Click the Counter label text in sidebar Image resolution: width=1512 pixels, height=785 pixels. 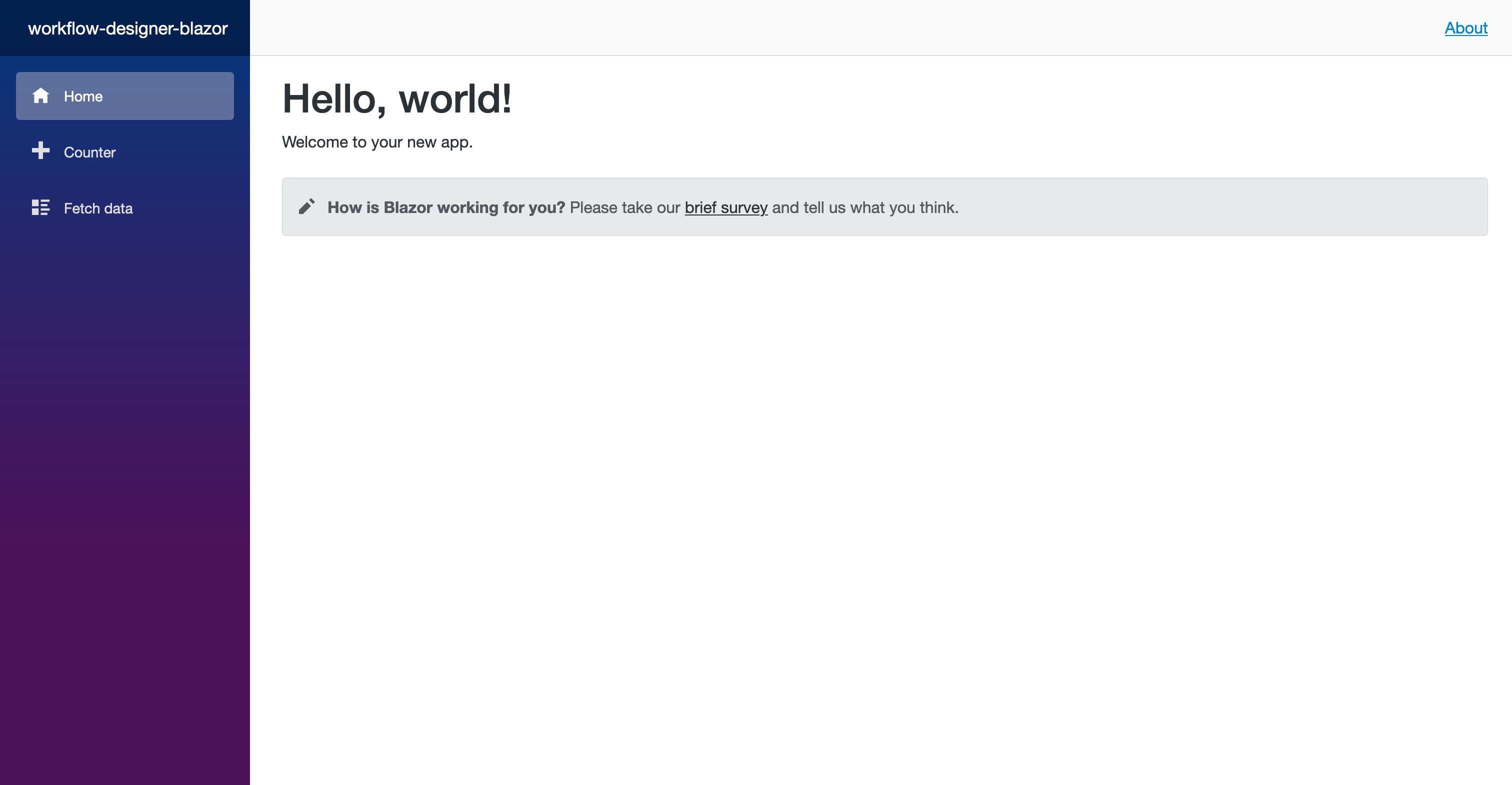[x=90, y=152]
